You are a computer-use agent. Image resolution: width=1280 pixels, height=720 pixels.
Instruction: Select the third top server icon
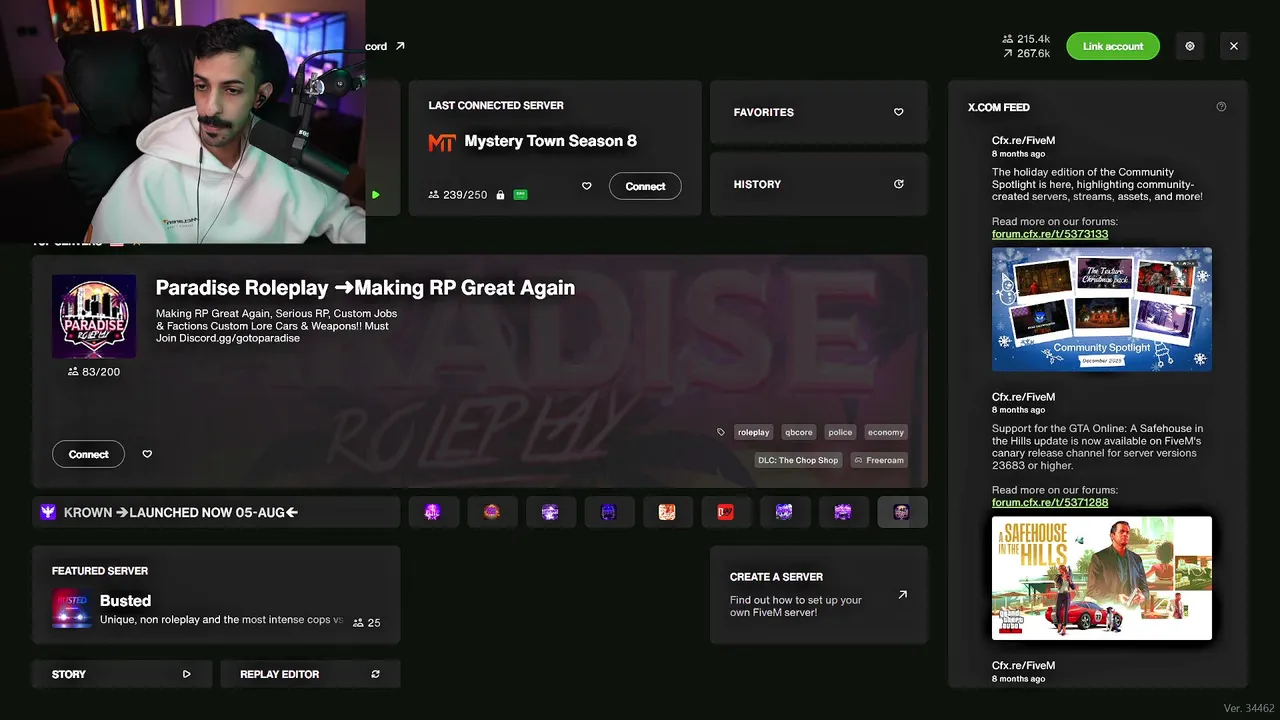tap(550, 512)
